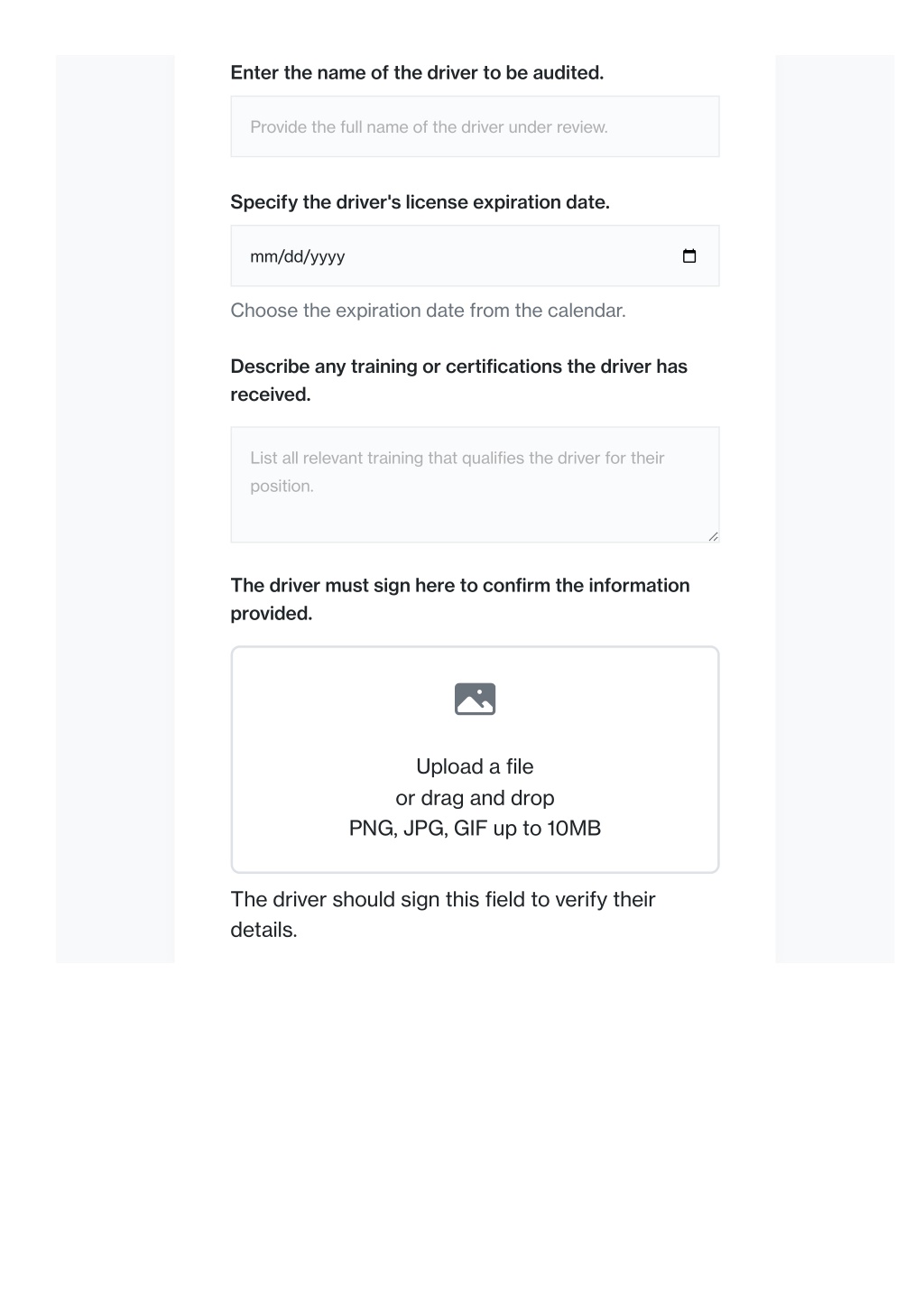Open the calendar picker icon
The image size is (924, 1308).
(x=689, y=256)
